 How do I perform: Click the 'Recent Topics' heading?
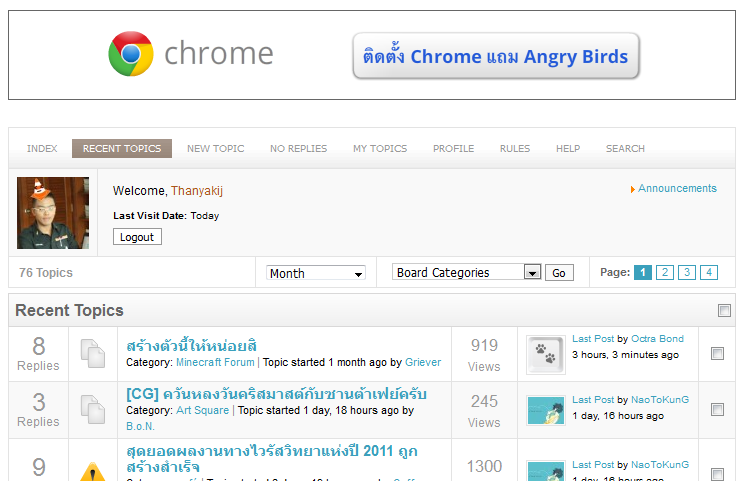[x=69, y=310]
